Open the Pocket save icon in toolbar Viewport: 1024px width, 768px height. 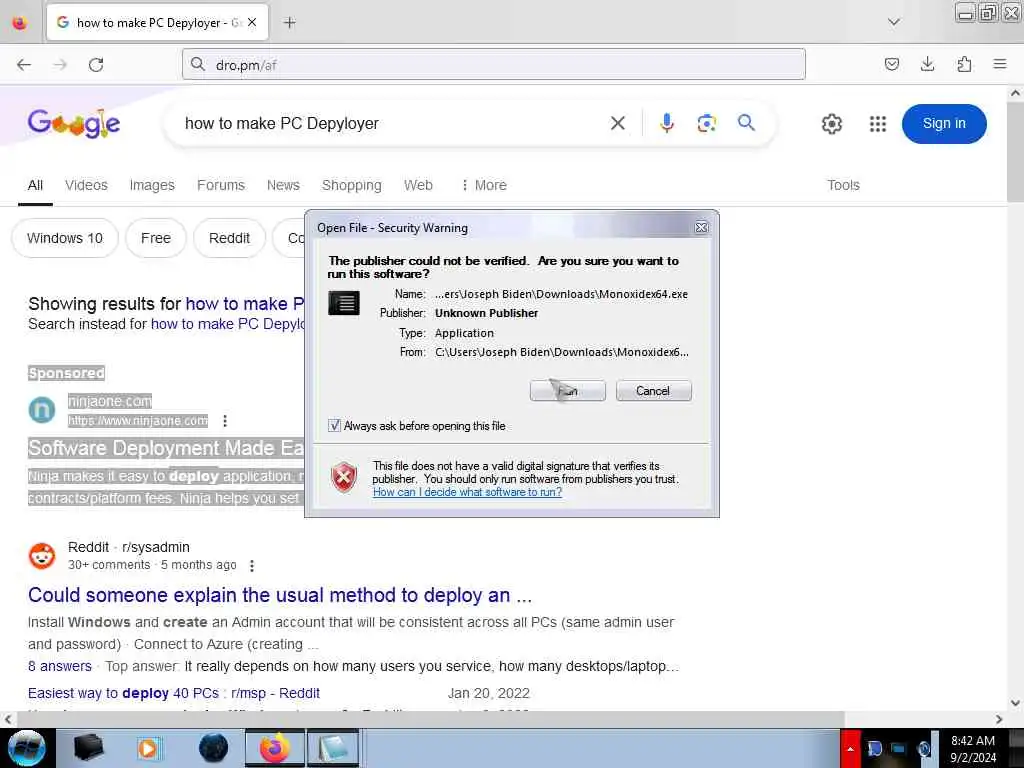[x=891, y=64]
